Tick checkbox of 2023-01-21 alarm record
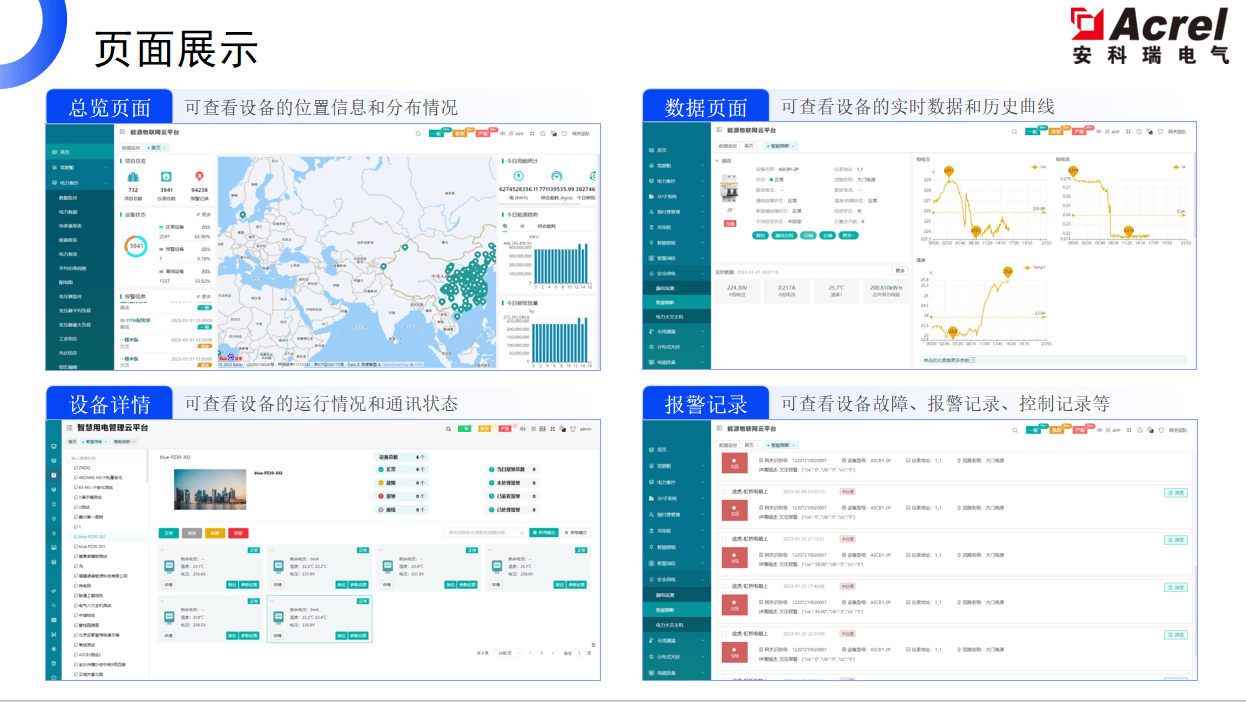The height and width of the screenshot is (702, 1246). [x=724, y=586]
